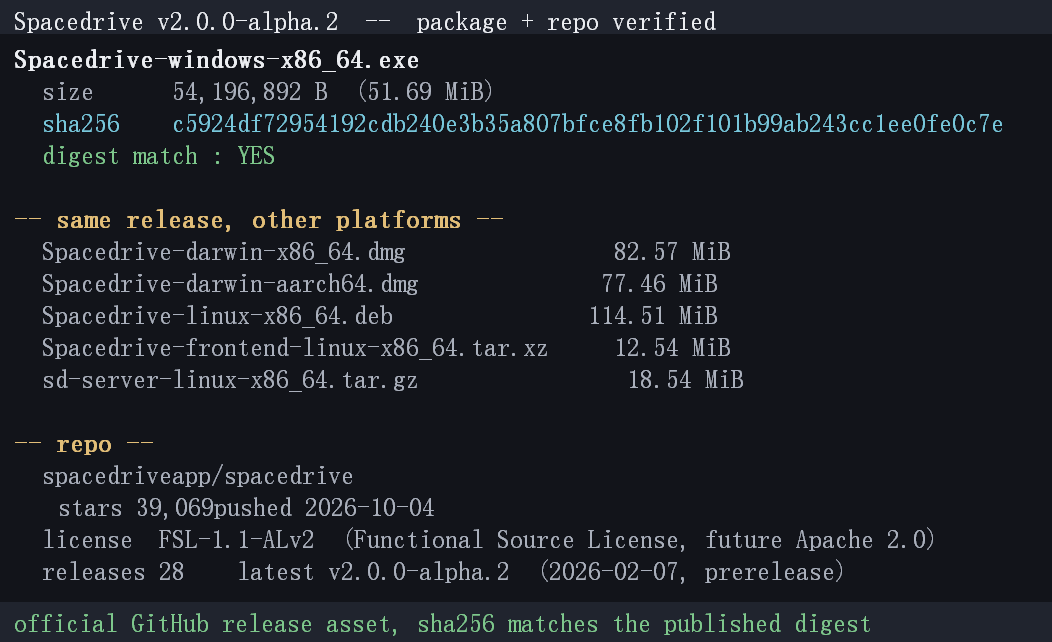Viewport: 1052px width, 642px height.
Task: Click the size 54,196,892 B line
Action: (x=268, y=92)
